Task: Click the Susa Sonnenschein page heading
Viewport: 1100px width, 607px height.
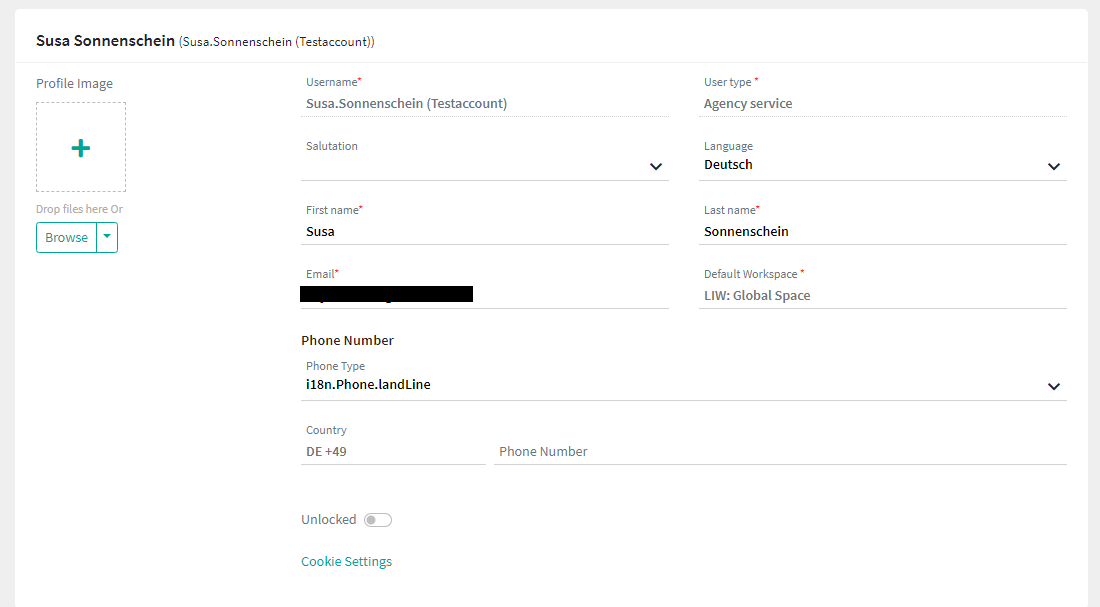Action: point(105,41)
